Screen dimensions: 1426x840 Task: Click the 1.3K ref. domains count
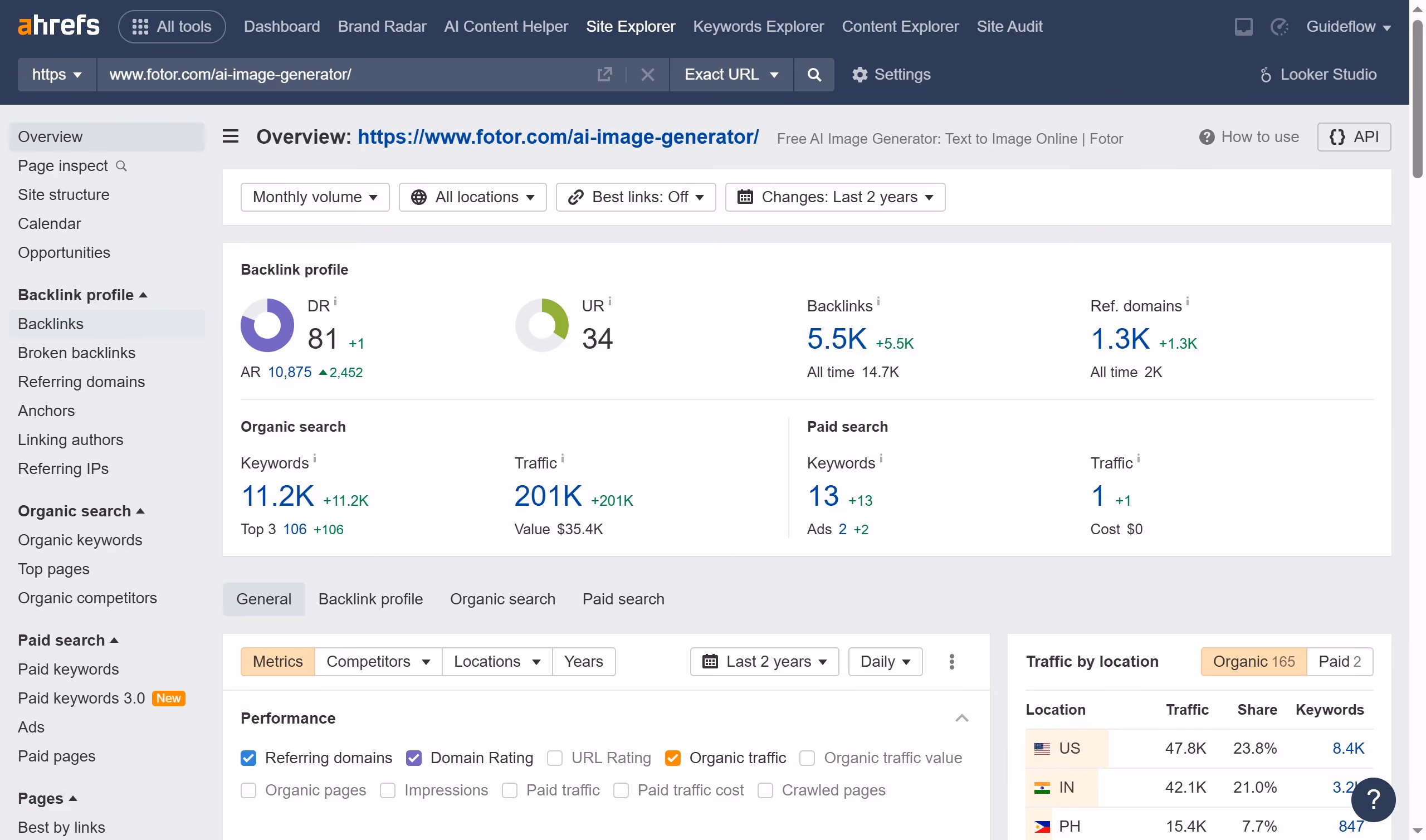tap(1120, 339)
